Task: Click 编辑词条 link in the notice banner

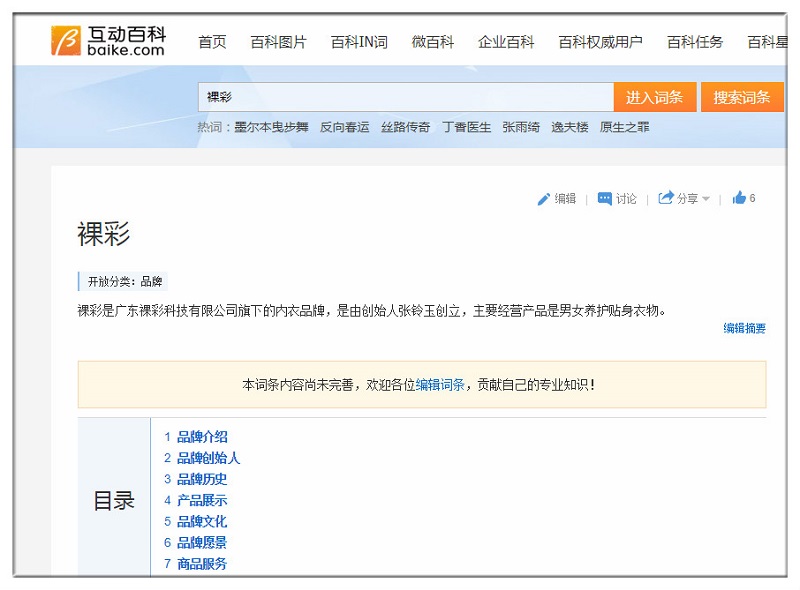Action: [x=440, y=384]
